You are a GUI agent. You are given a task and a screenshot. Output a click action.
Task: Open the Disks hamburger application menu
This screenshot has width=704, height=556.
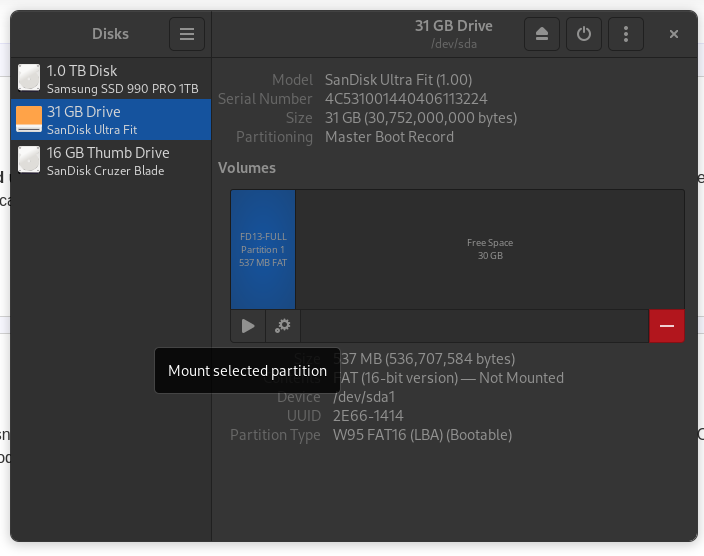click(x=187, y=34)
